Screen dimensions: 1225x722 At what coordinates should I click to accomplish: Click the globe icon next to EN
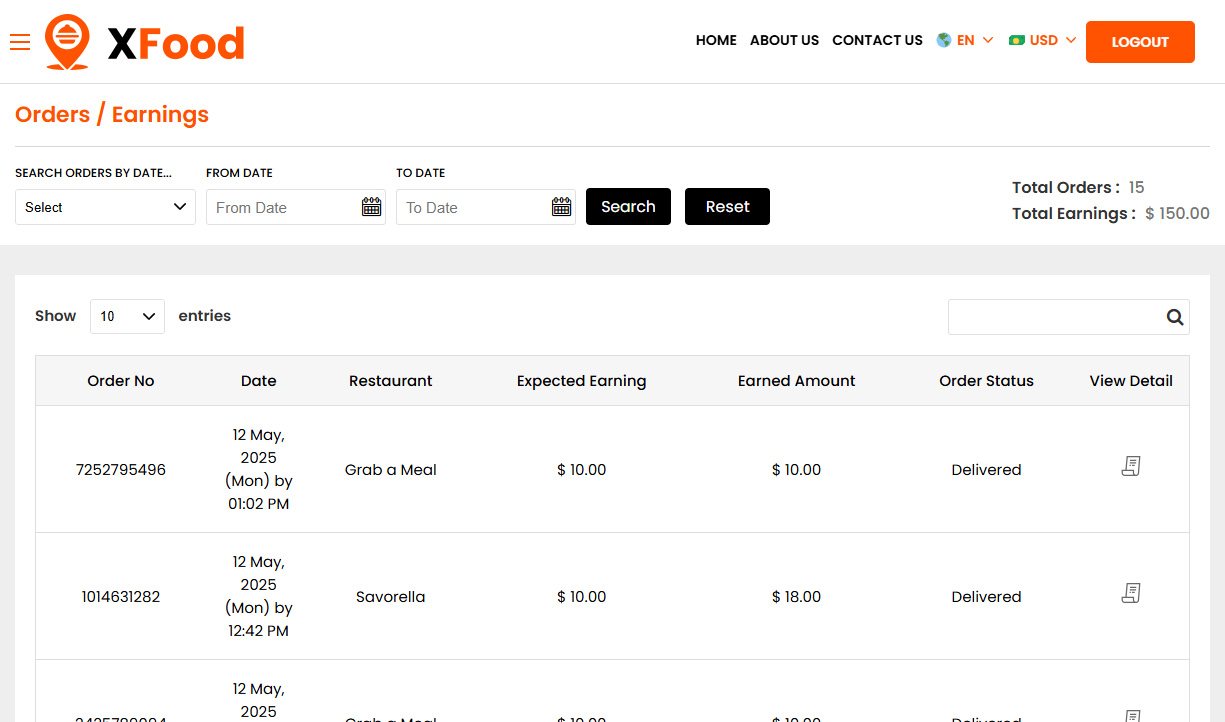[941, 40]
